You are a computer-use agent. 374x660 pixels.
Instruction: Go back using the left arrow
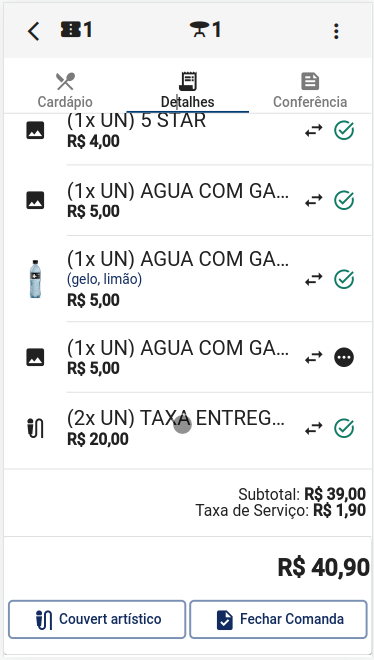(x=34, y=31)
